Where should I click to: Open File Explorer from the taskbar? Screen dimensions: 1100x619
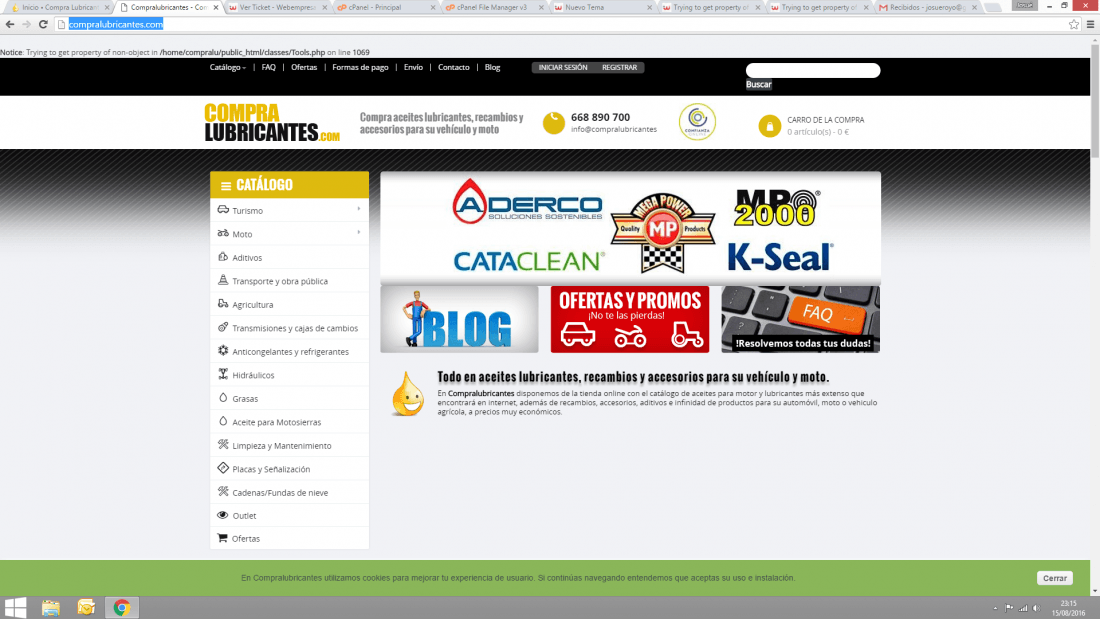(x=51, y=608)
